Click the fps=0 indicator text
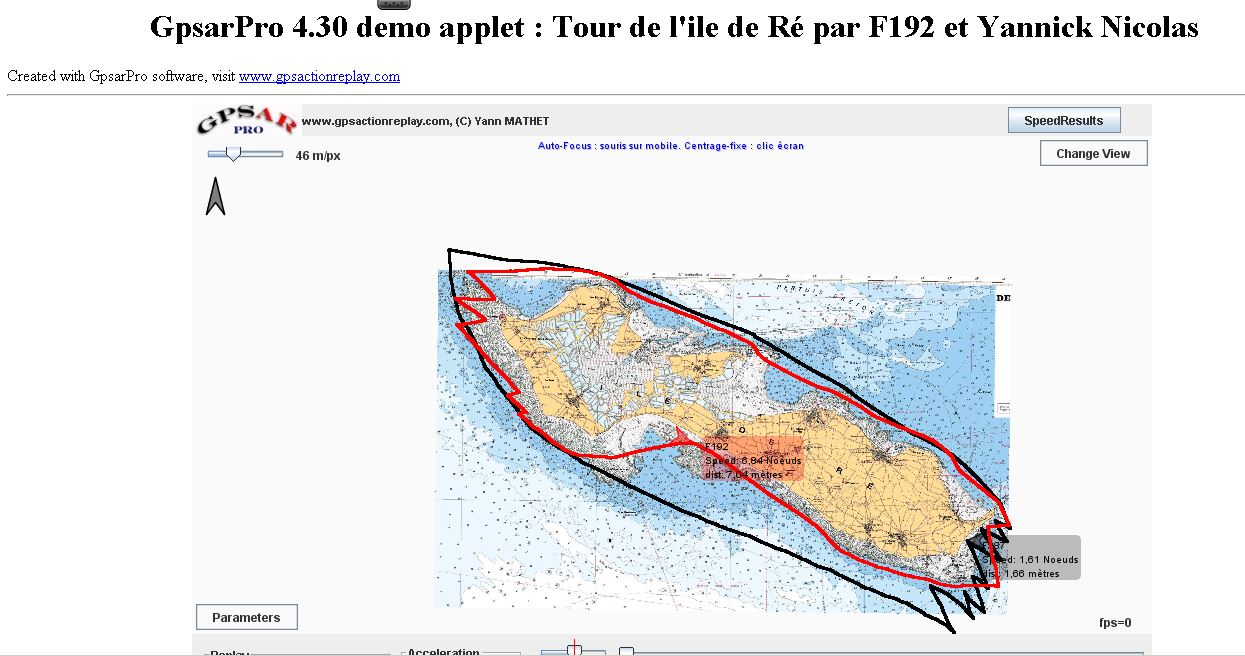 [1115, 623]
